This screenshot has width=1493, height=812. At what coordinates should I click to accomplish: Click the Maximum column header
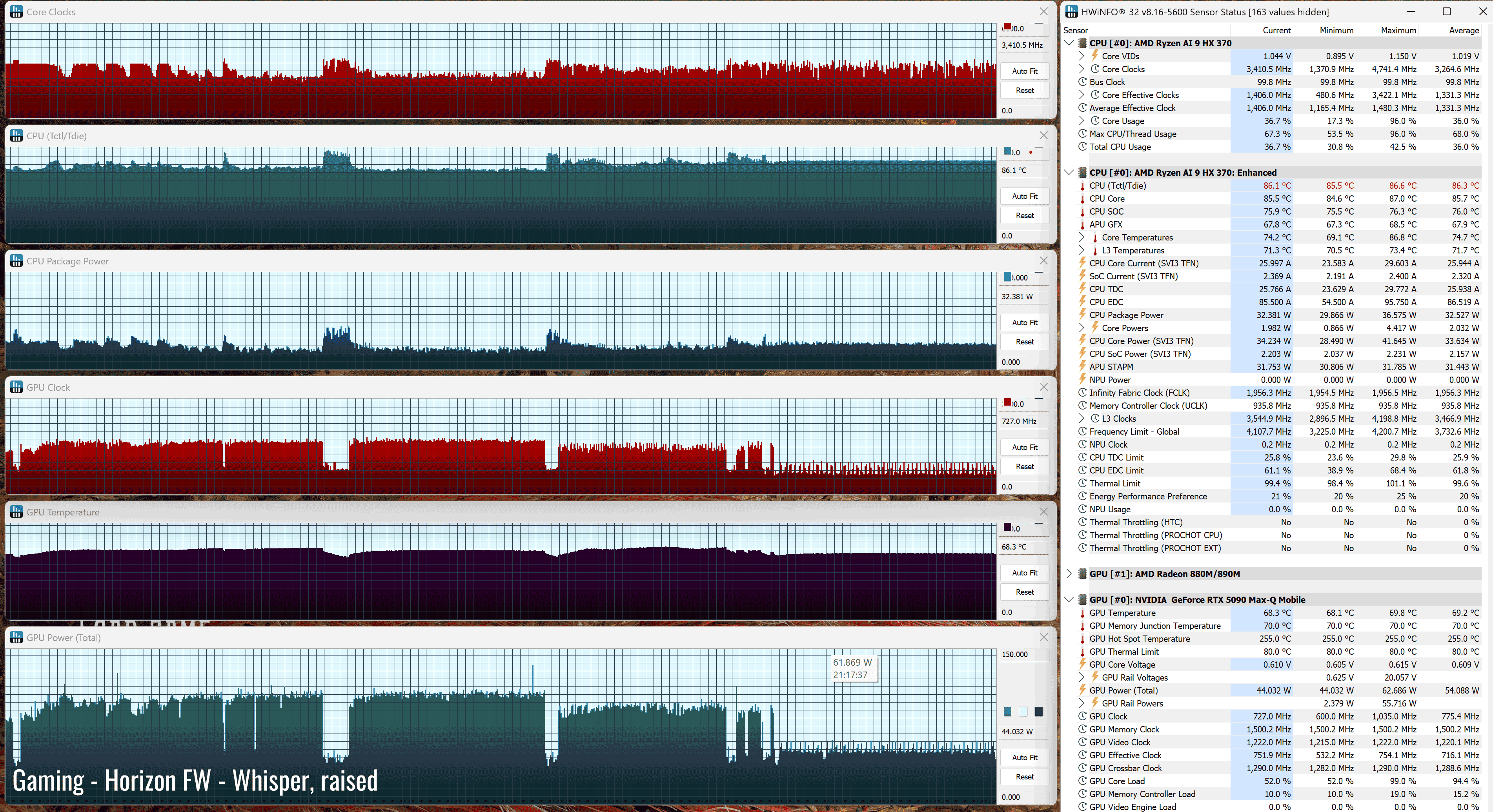tap(1398, 30)
